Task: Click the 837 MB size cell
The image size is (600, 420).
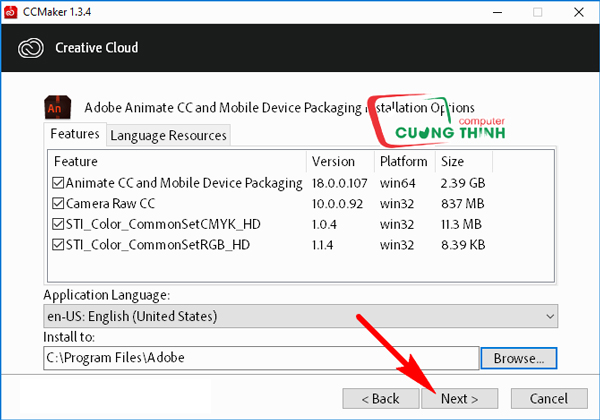Action: (x=462, y=204)
